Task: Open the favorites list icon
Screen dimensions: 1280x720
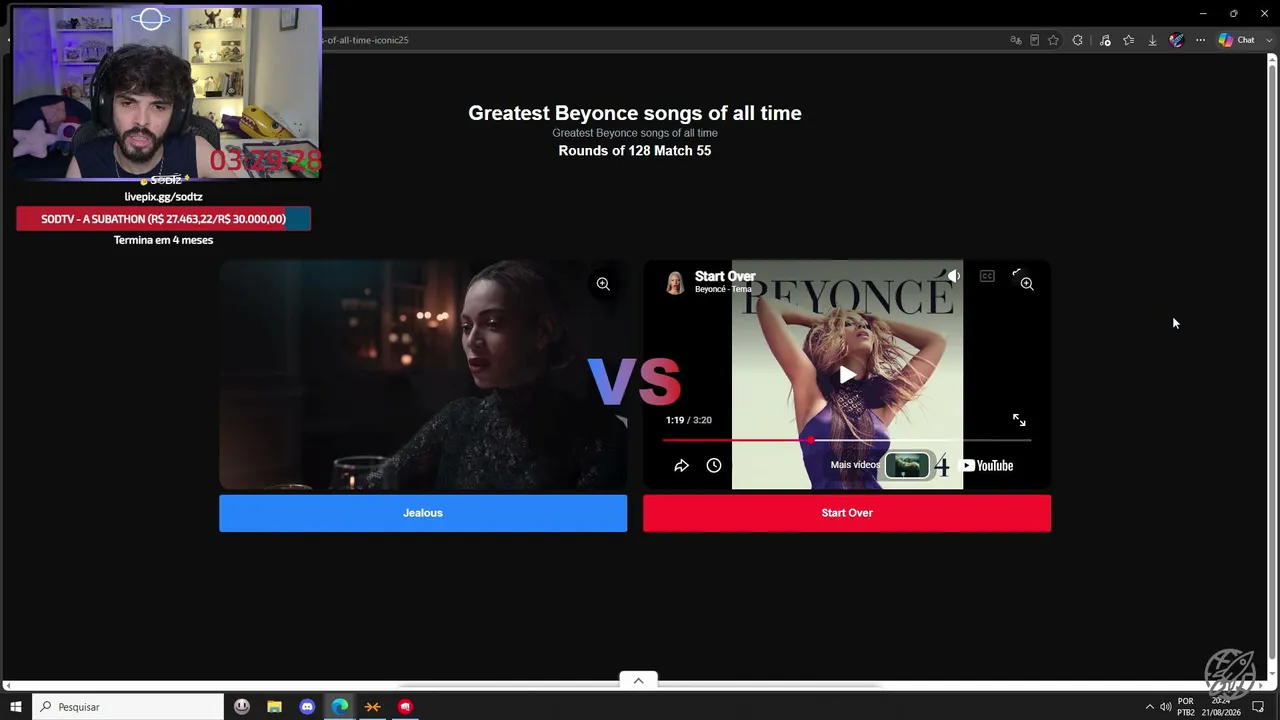Action: pyautogui.click(x=1129, y=40)
